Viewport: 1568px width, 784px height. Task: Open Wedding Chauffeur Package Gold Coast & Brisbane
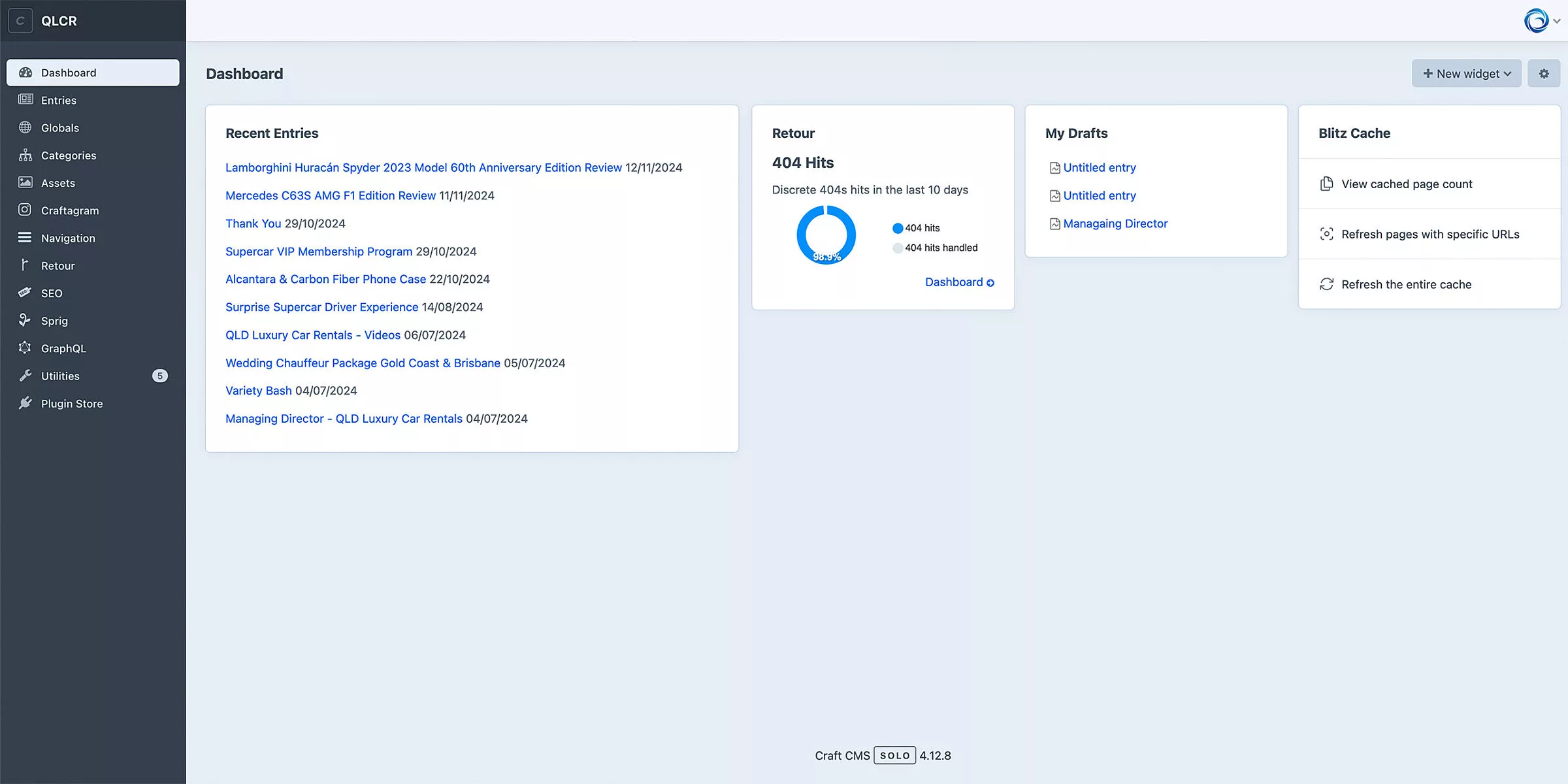(363, 363)
